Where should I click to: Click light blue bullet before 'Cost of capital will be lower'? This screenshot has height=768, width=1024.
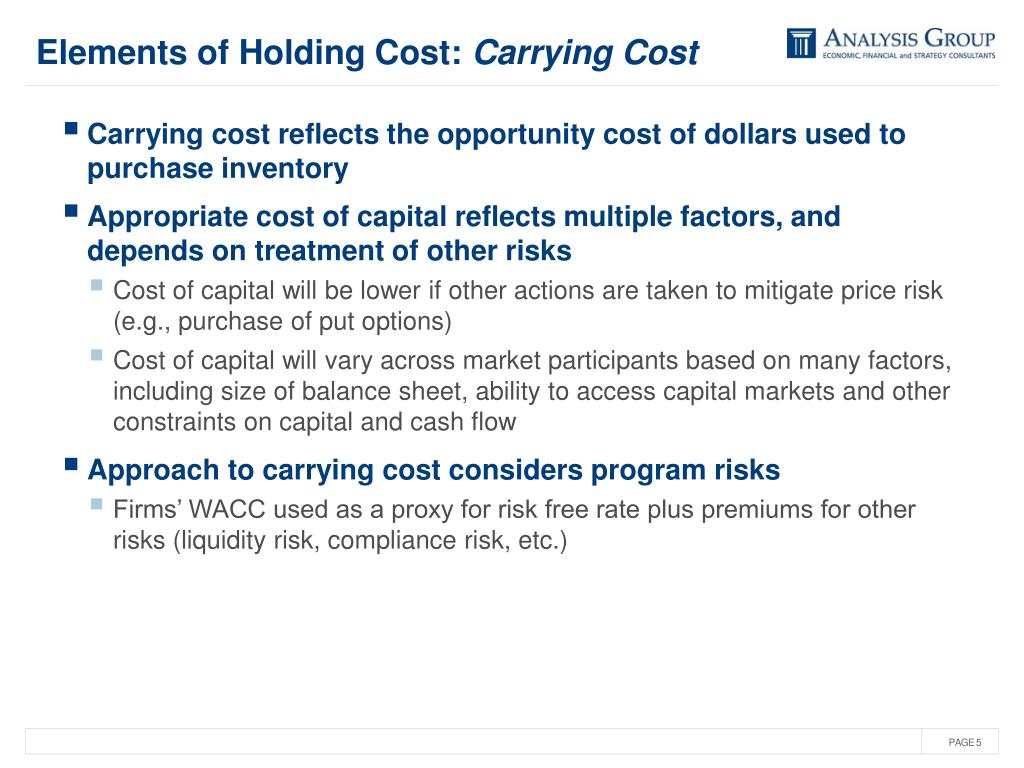click(x=97, y=285)
